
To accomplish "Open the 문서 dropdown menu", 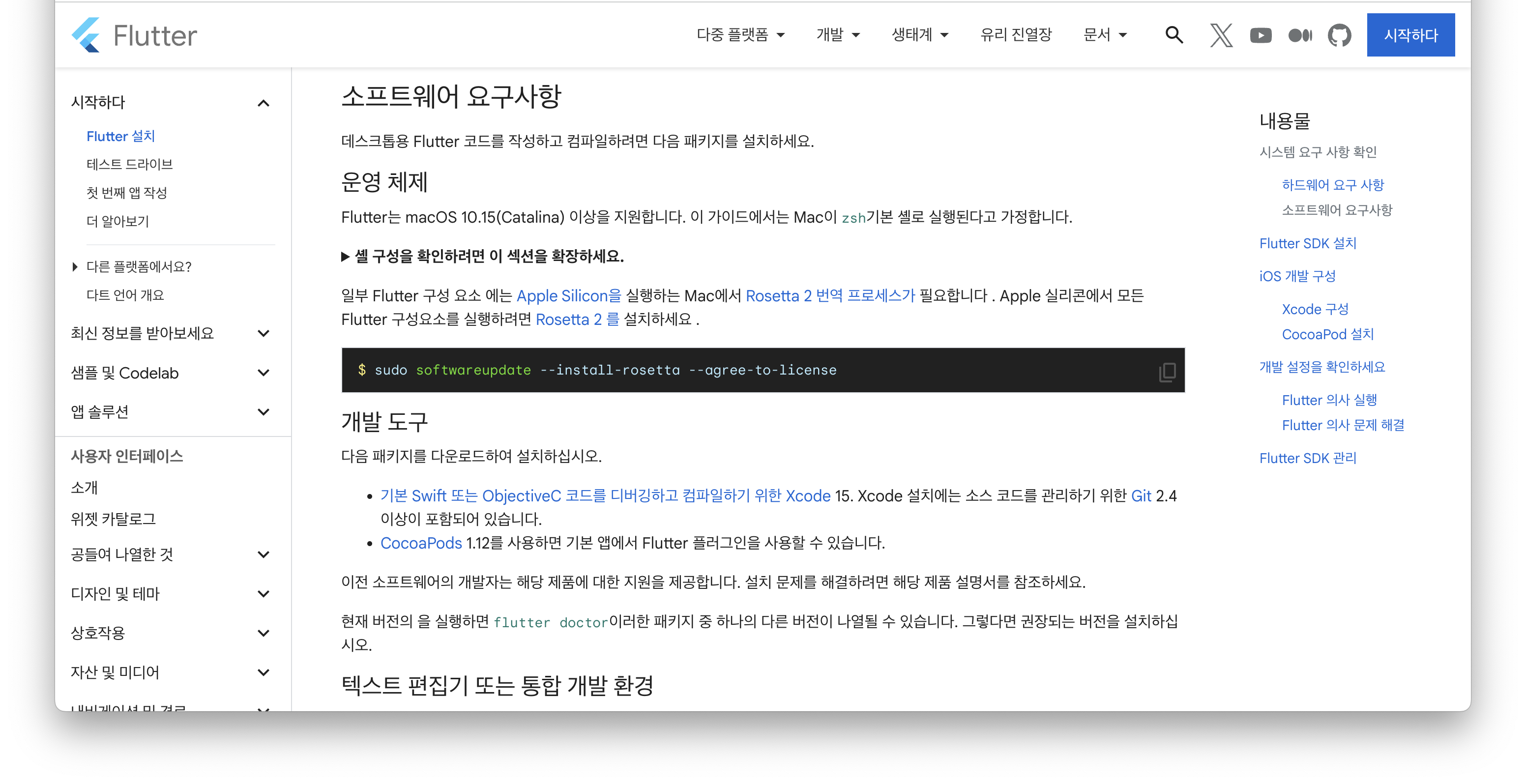I will pos(1105,35).
